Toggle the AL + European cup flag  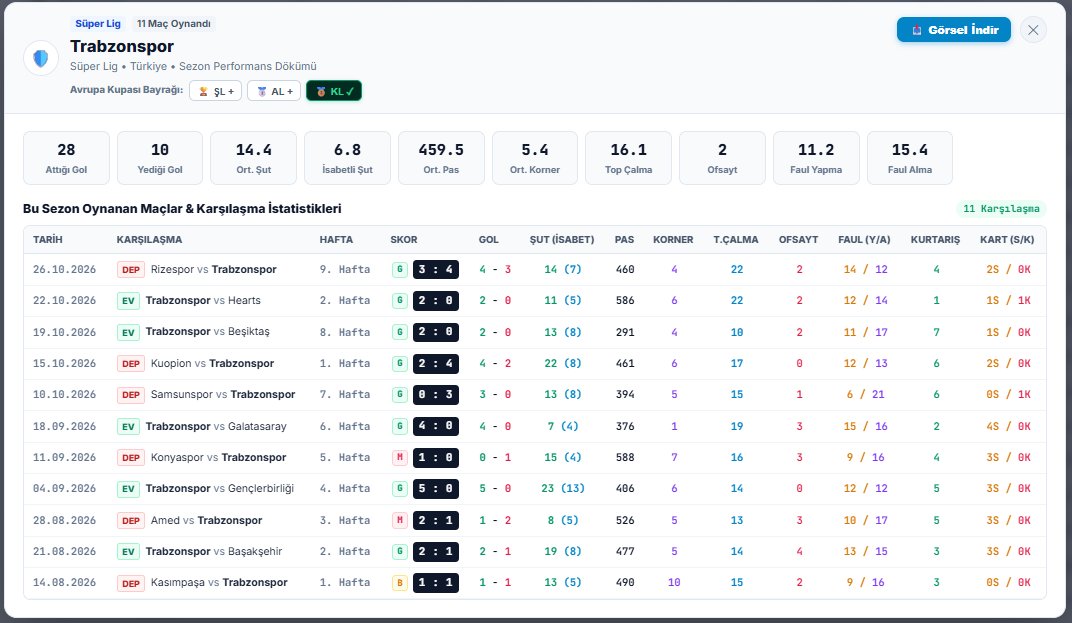pyautogui.click(x=273, y=91)
